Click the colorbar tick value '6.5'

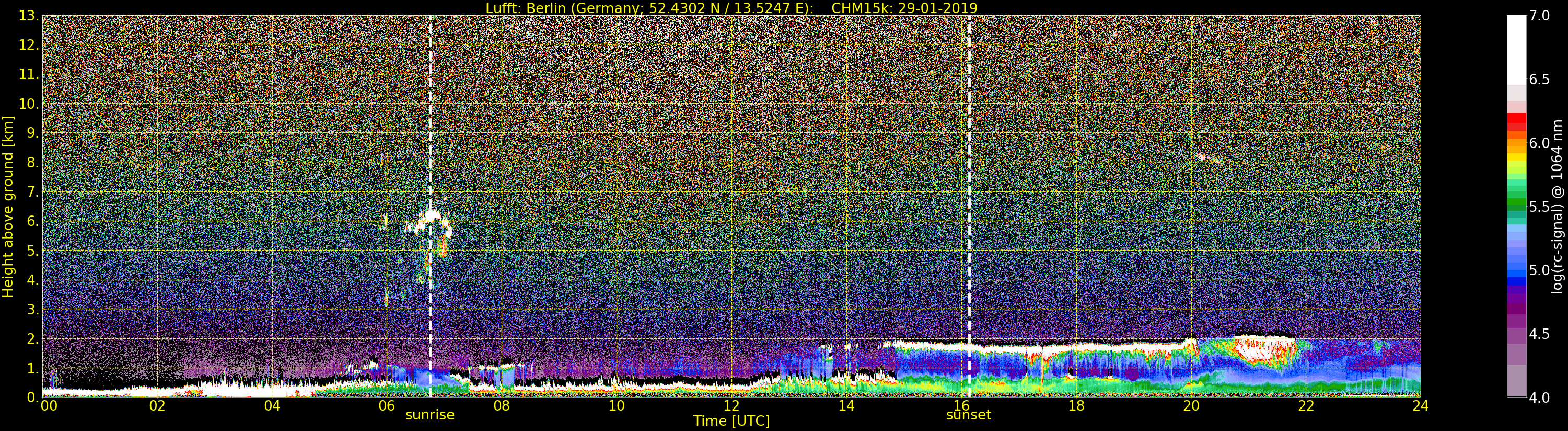pyautogui.click(x=1539, y=80)
